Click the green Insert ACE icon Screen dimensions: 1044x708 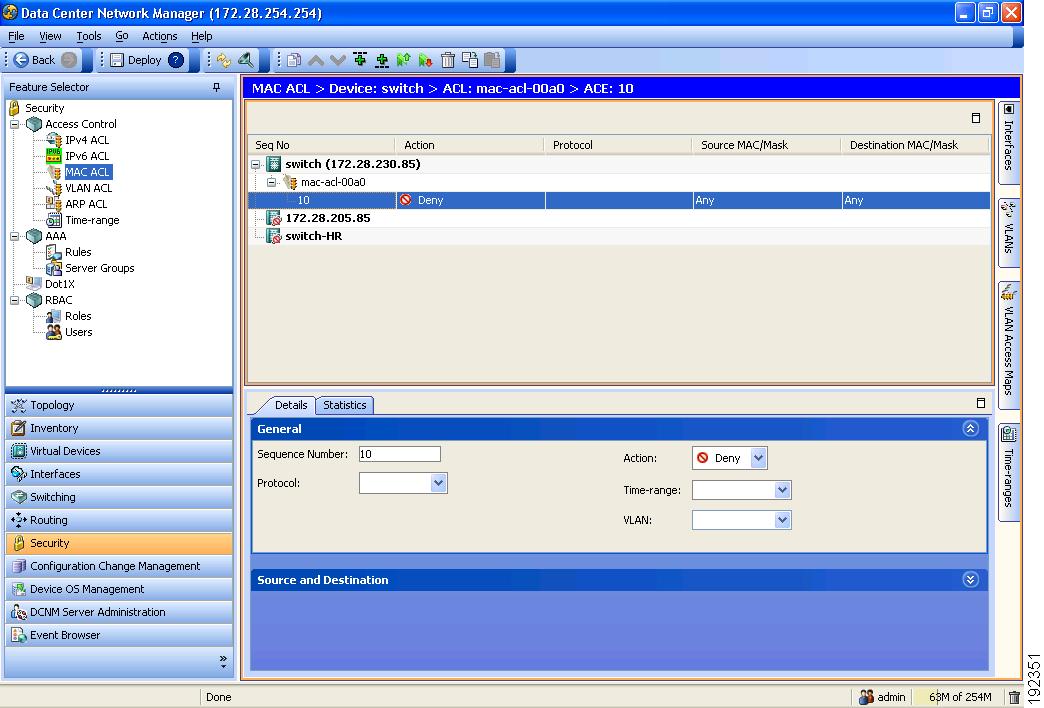coord(359,60)
